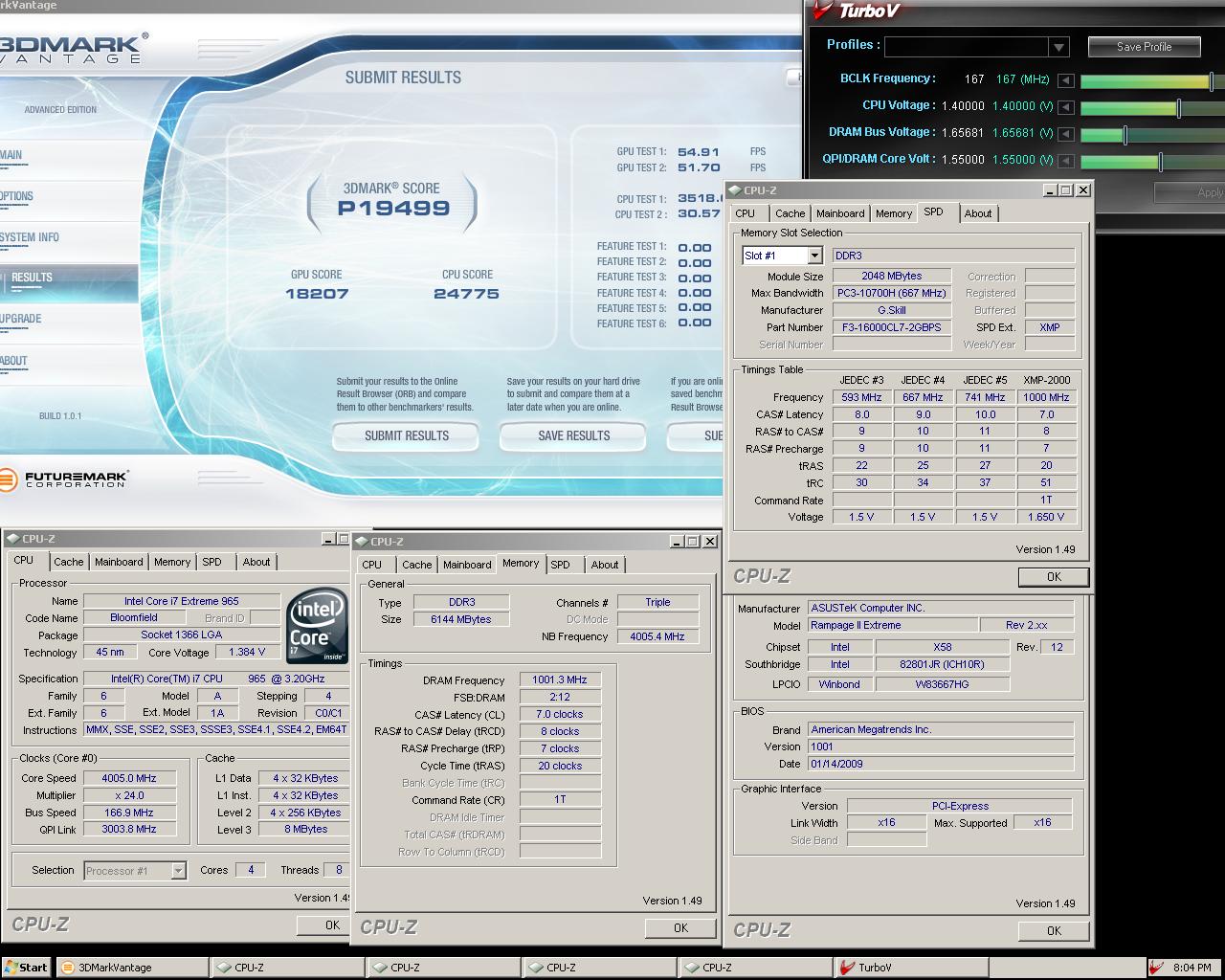Click the SUBMIT RESULTS button
The image size is (1225, 980).
point(407,435)
